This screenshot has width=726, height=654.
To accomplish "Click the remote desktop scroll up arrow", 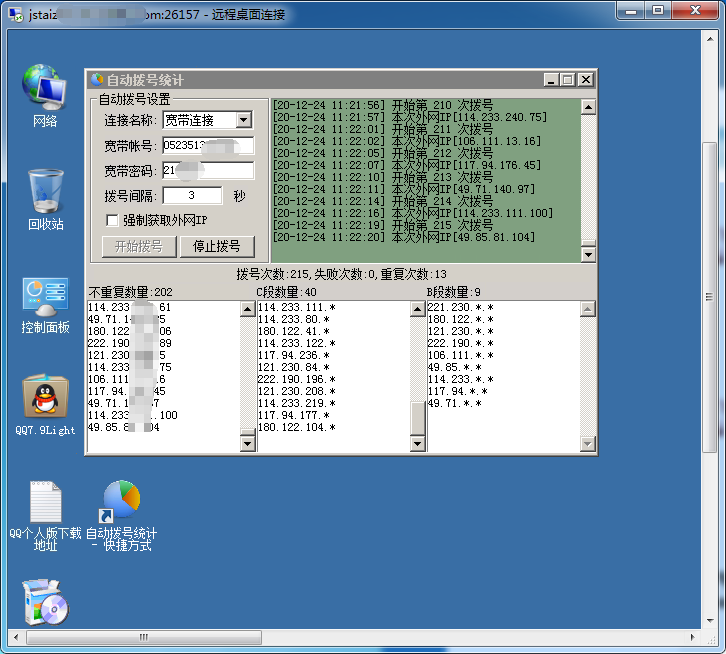I will click(710, 39).
